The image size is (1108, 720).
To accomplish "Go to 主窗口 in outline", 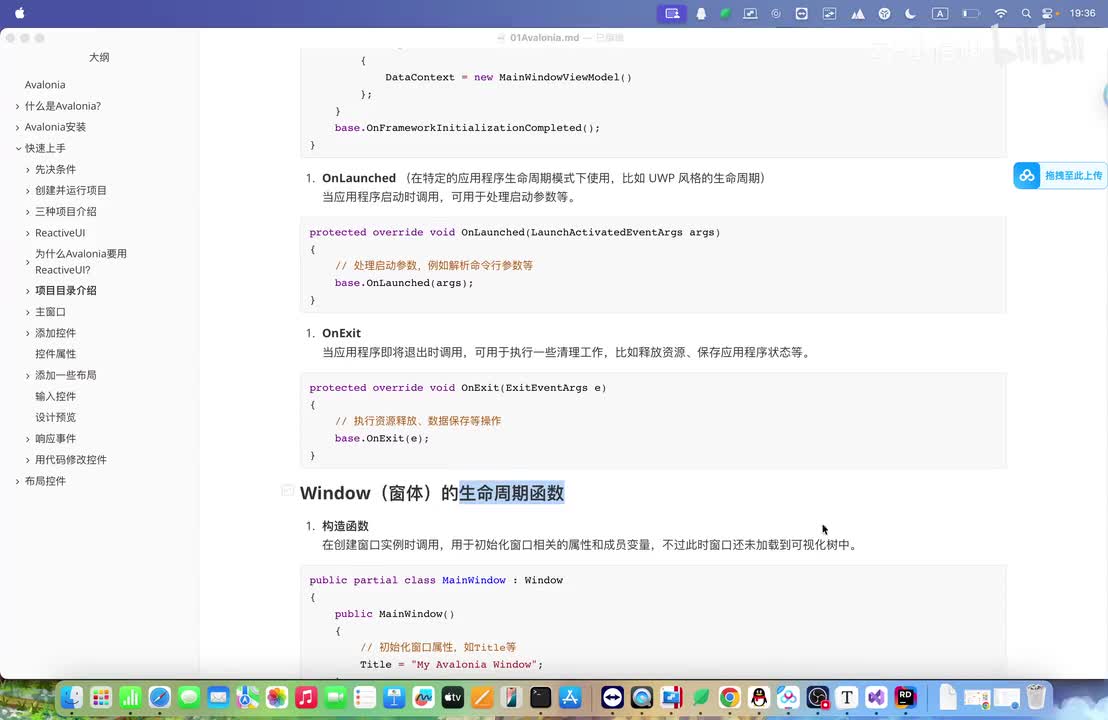I will point(50,312).
